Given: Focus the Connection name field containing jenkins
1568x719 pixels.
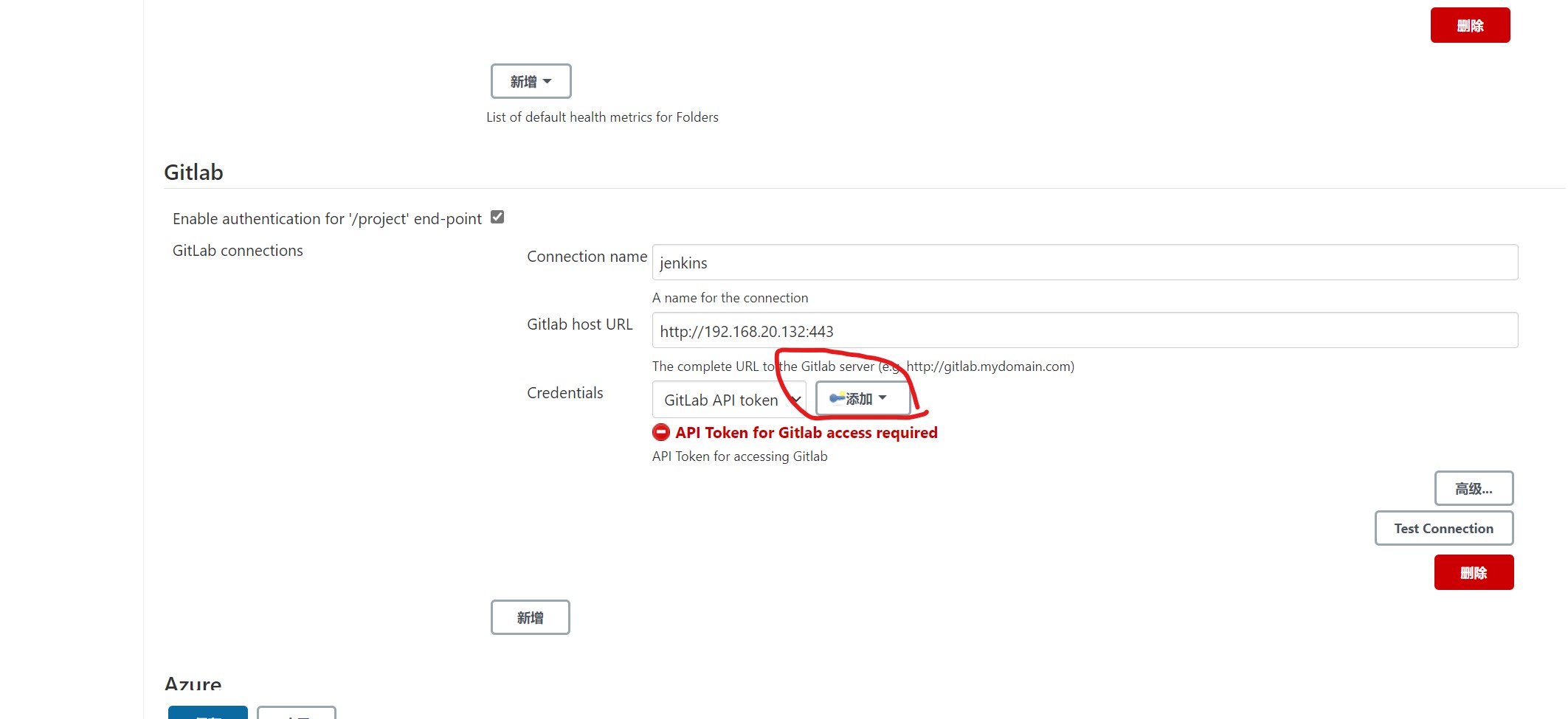Looking at the screenshot, I should pos(1084,263).
